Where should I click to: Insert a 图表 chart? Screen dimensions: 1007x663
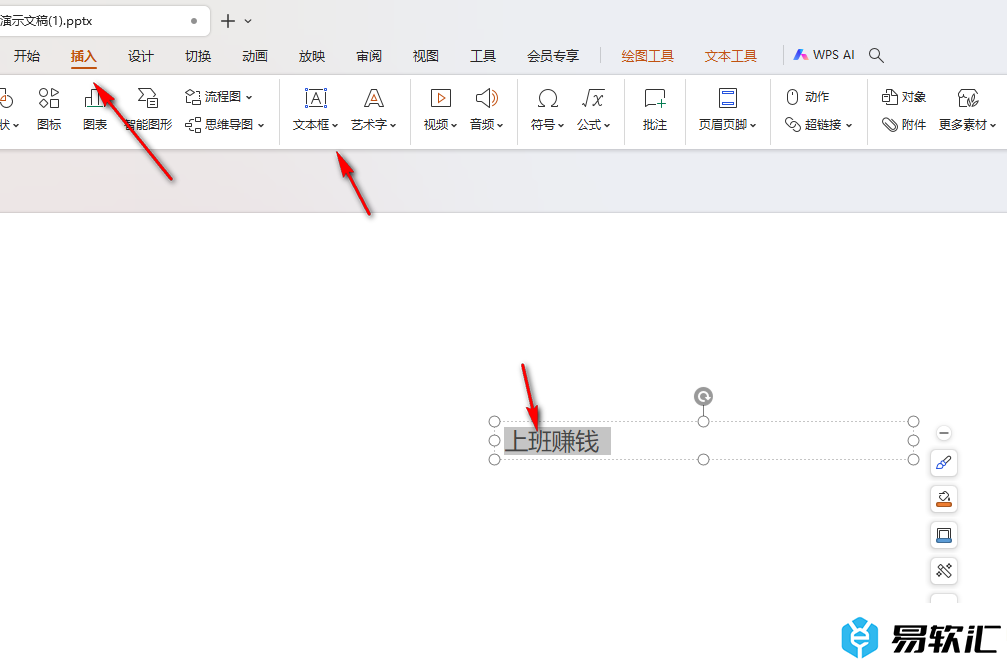[x=95, y=109]
